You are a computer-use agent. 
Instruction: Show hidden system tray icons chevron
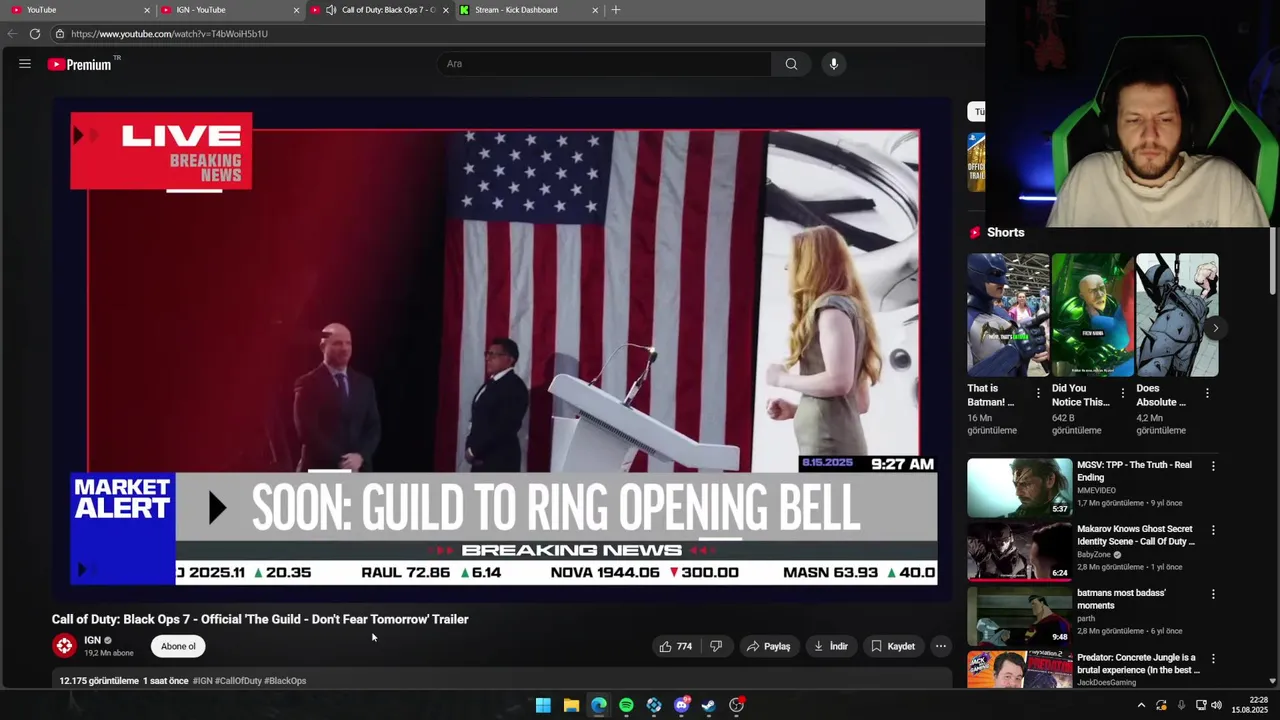[x=1141, y=705]
